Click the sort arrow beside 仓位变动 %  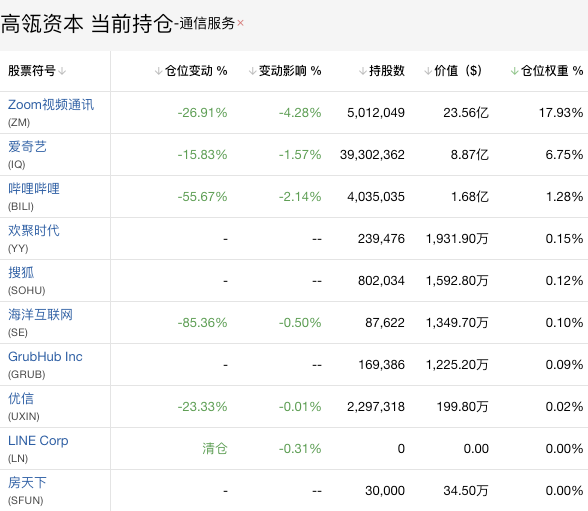click(158, 70)
